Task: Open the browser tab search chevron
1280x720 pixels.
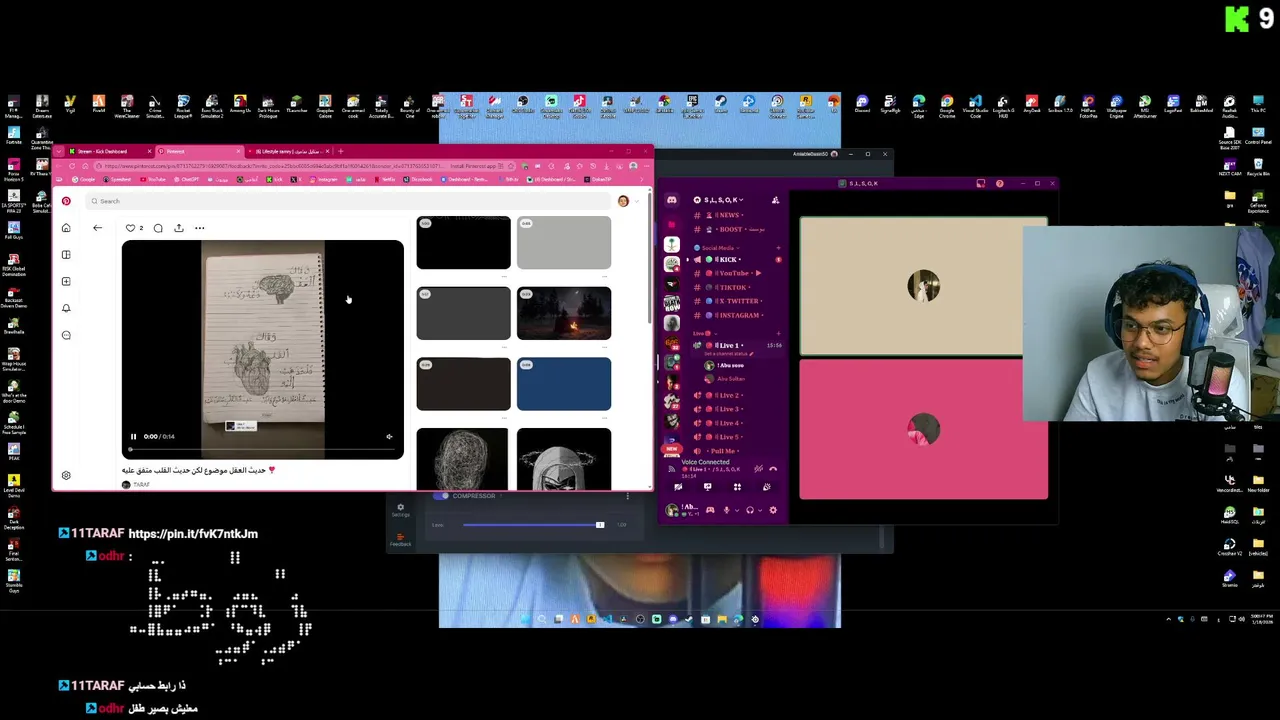Action: click(58, 151)
